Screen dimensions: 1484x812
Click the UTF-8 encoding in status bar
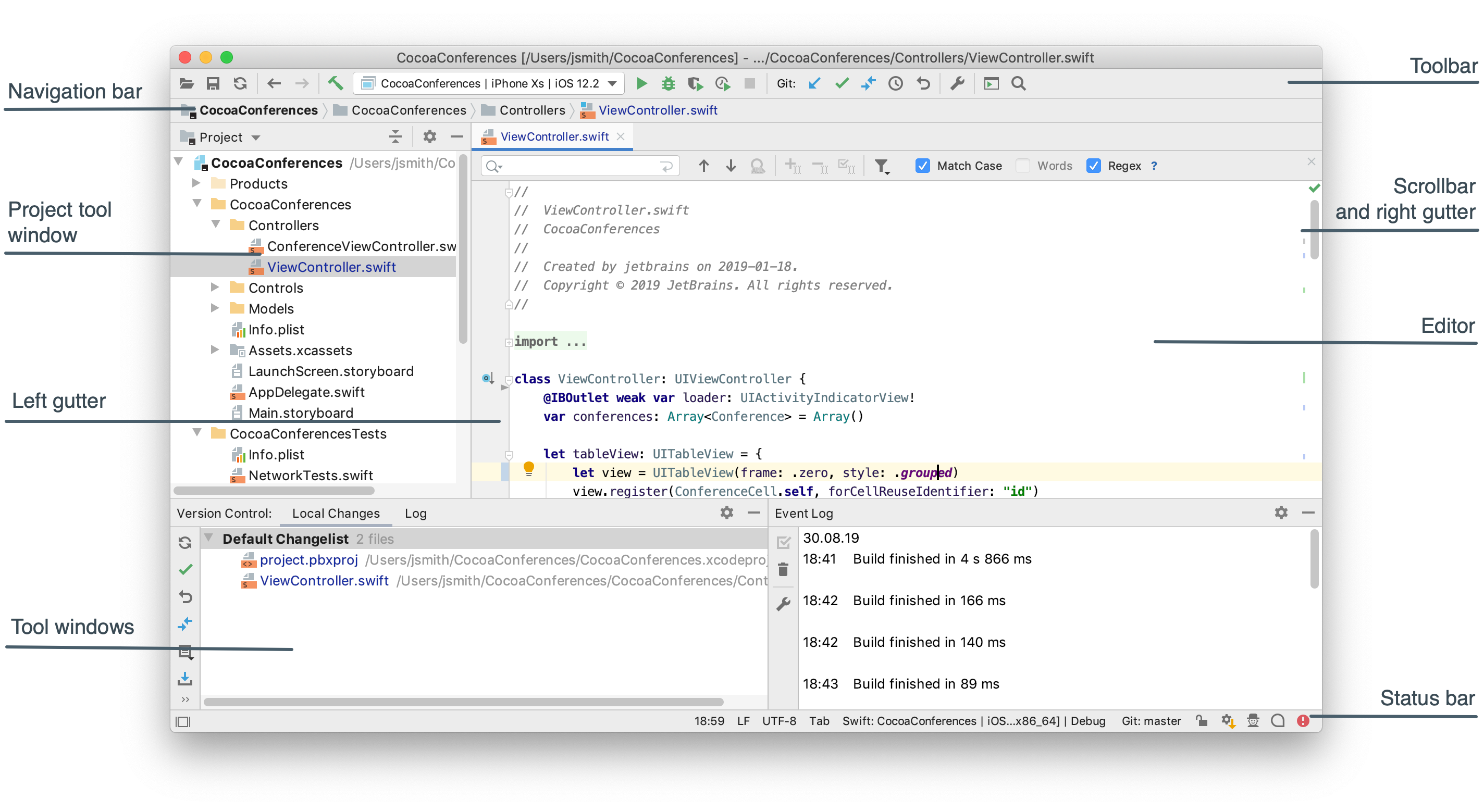point(779,721)
